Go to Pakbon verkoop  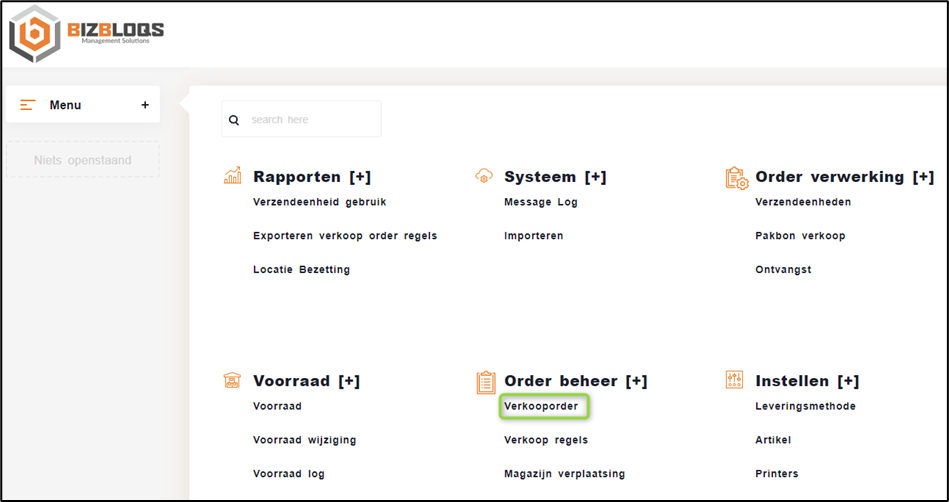[800, 236]
